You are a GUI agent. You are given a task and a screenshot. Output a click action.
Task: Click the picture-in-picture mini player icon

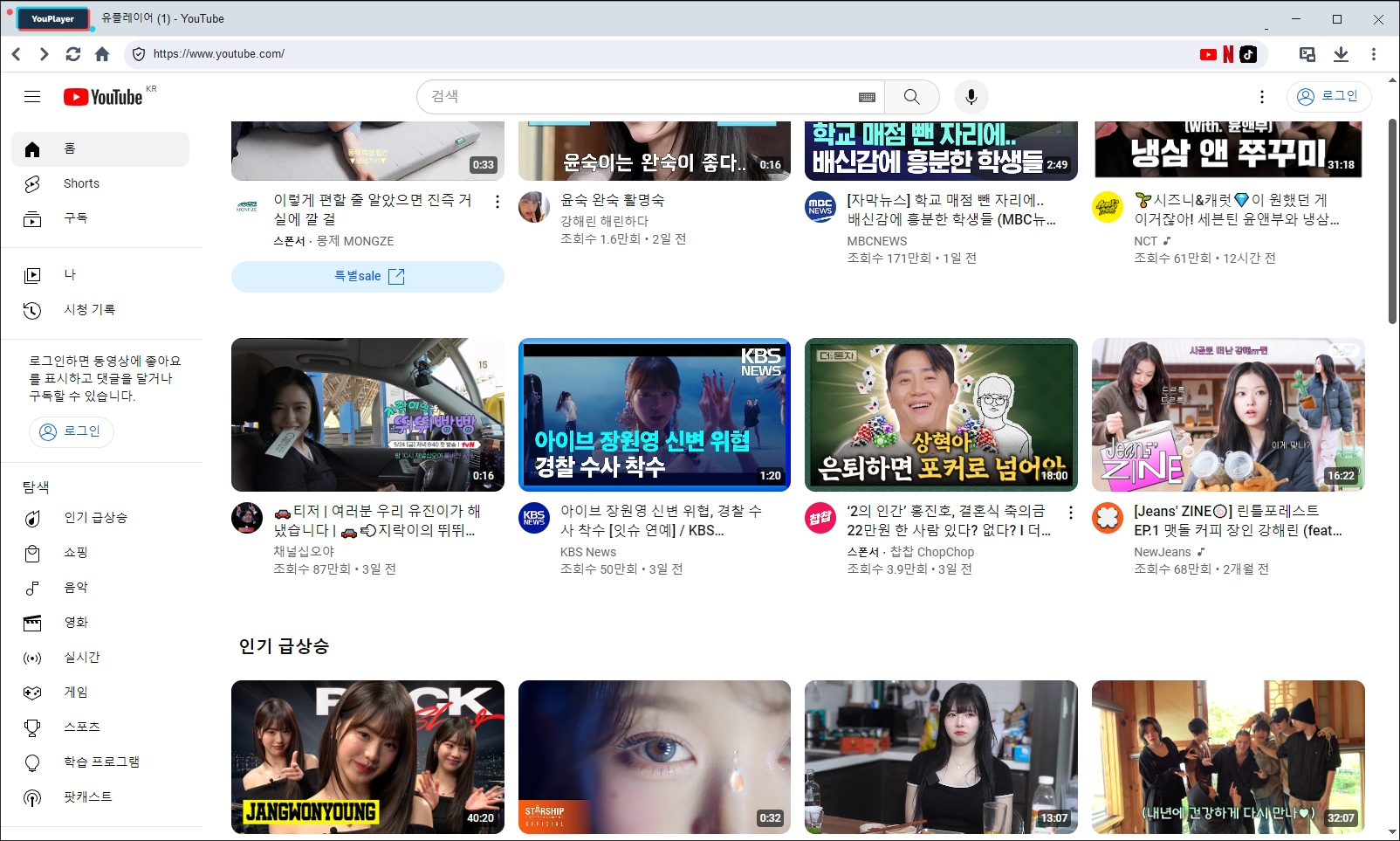tap(1307, 54)
